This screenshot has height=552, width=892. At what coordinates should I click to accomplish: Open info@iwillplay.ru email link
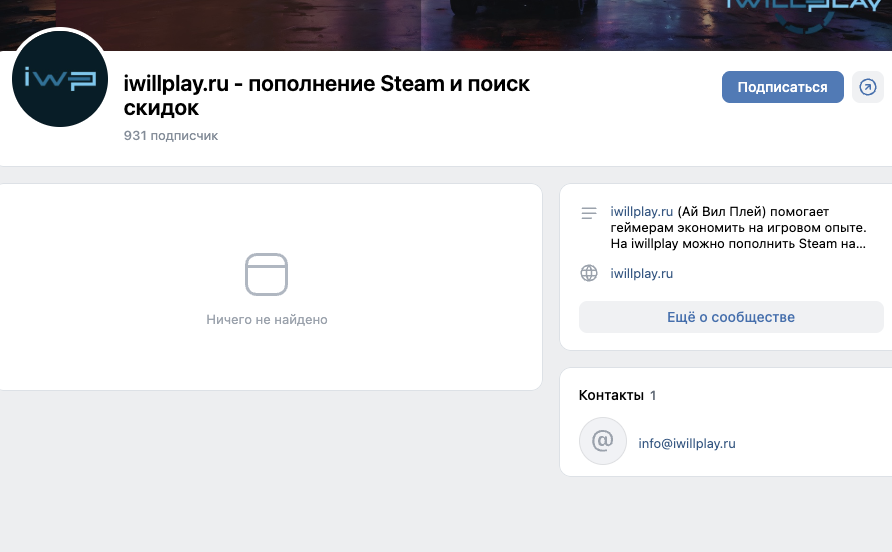tap(687, 443)
